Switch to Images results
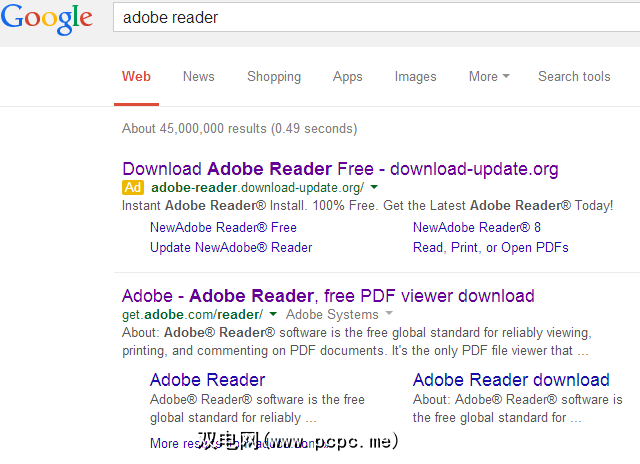640x464 pixels. tap(415, 77)
